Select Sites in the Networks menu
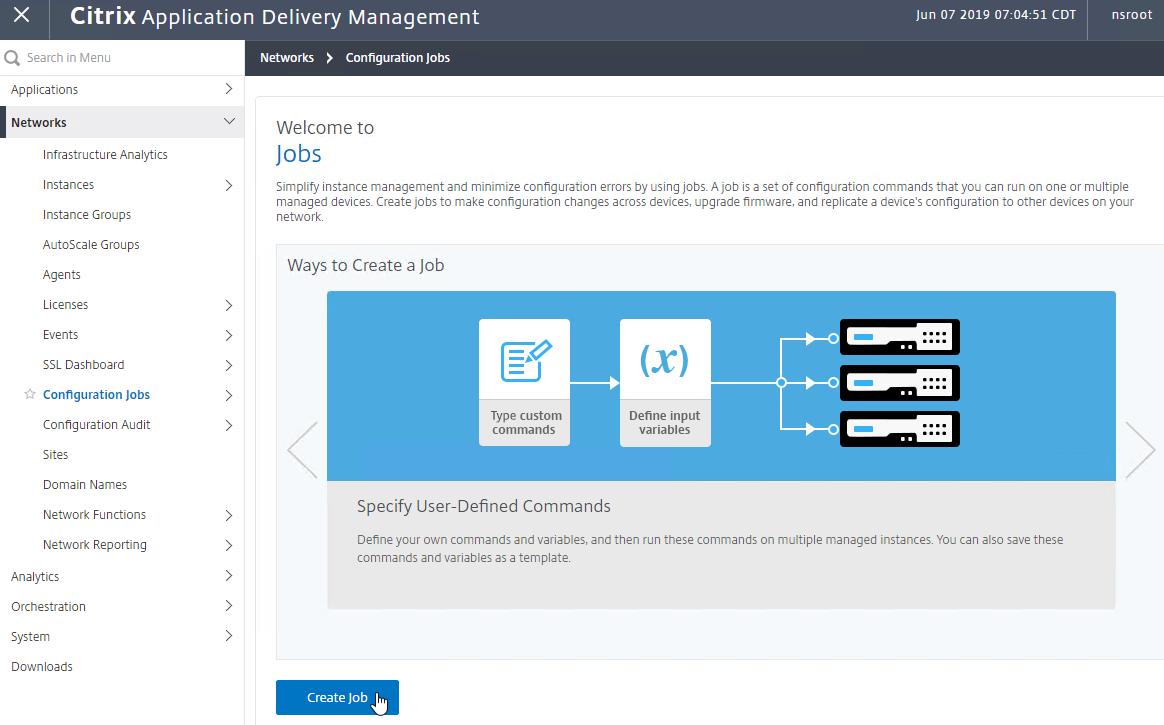The width and height of the screenshot is (1164, 725). coord(56,454)
